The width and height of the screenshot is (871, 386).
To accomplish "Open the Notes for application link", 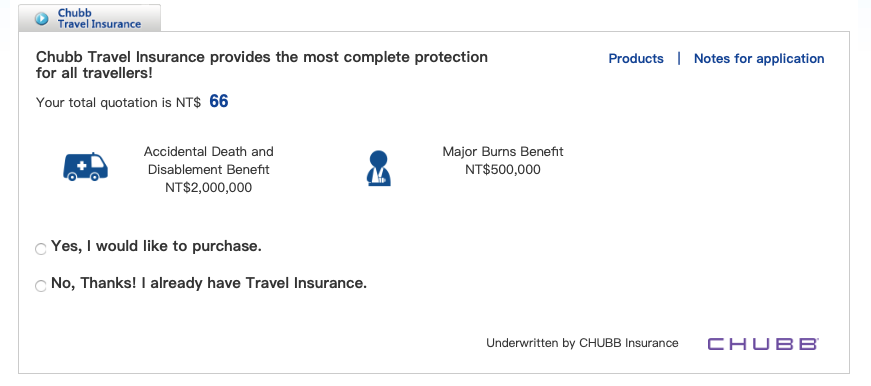I will (759, 59).
